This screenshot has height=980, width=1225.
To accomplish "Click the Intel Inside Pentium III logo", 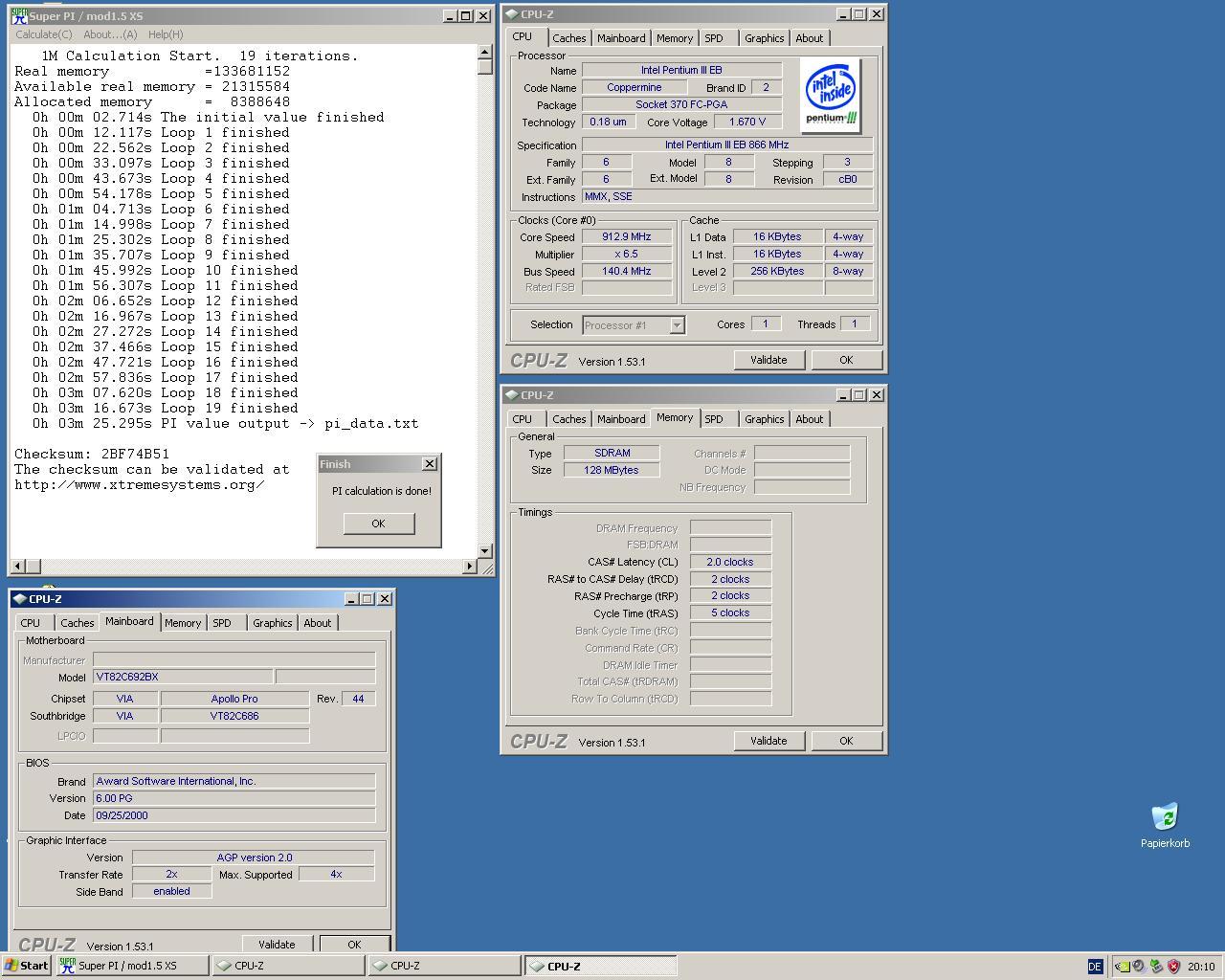I will click(831, 96).
